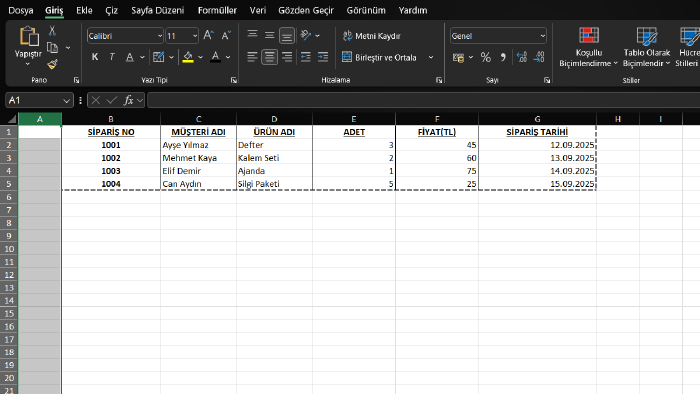Activate the format painter brush

coord(52,64)
